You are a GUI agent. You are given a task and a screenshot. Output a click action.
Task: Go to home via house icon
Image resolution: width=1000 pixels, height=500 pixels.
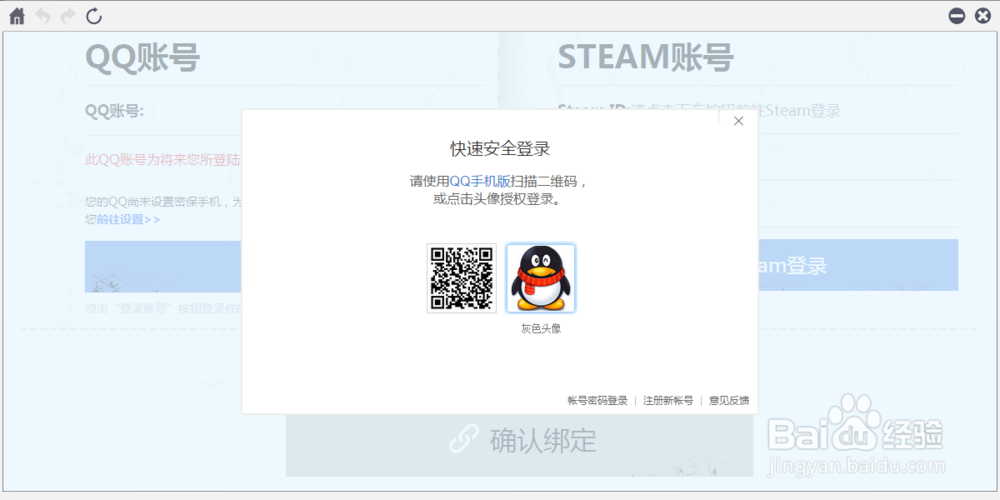(17, 16)
